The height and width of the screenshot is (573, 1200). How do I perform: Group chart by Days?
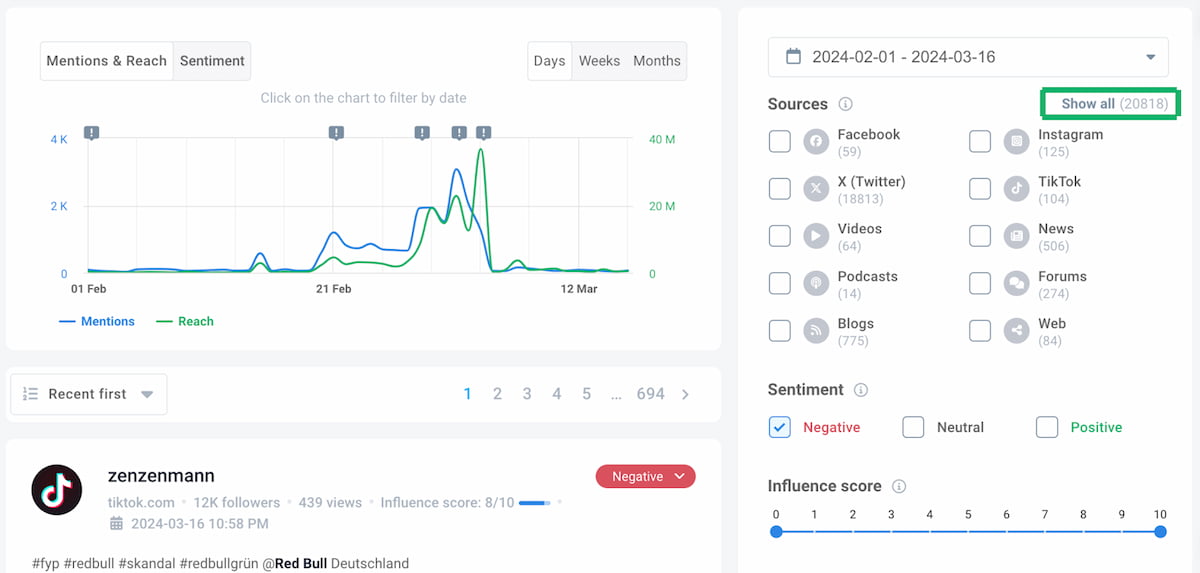point(549,61)
